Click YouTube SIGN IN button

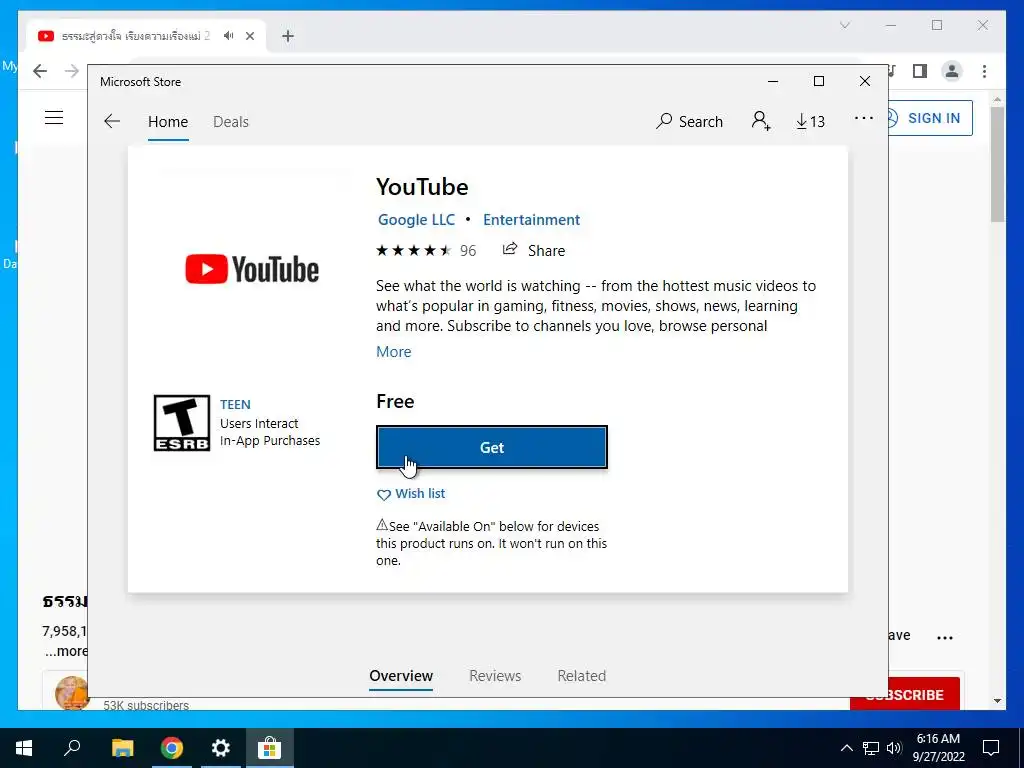(930, 118)
